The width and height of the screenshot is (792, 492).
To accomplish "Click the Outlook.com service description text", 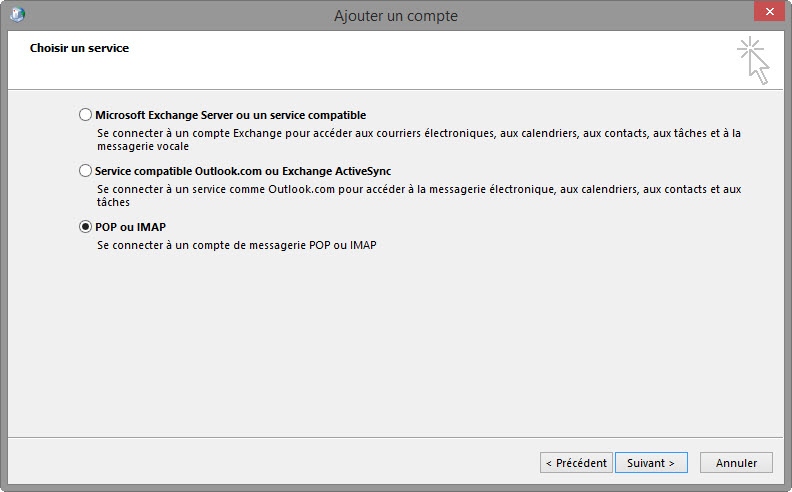I will pos(418,188).
